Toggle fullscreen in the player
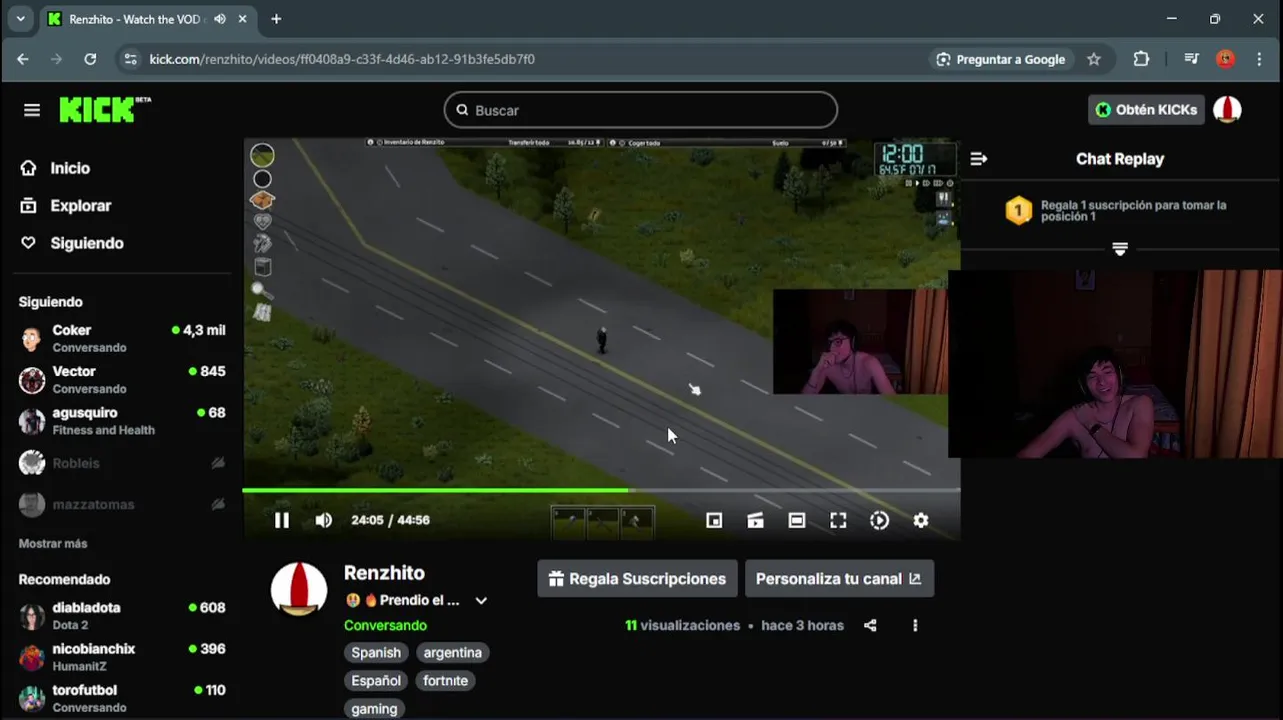This screenshot has width=1283, height=720. tap(838, 520)
